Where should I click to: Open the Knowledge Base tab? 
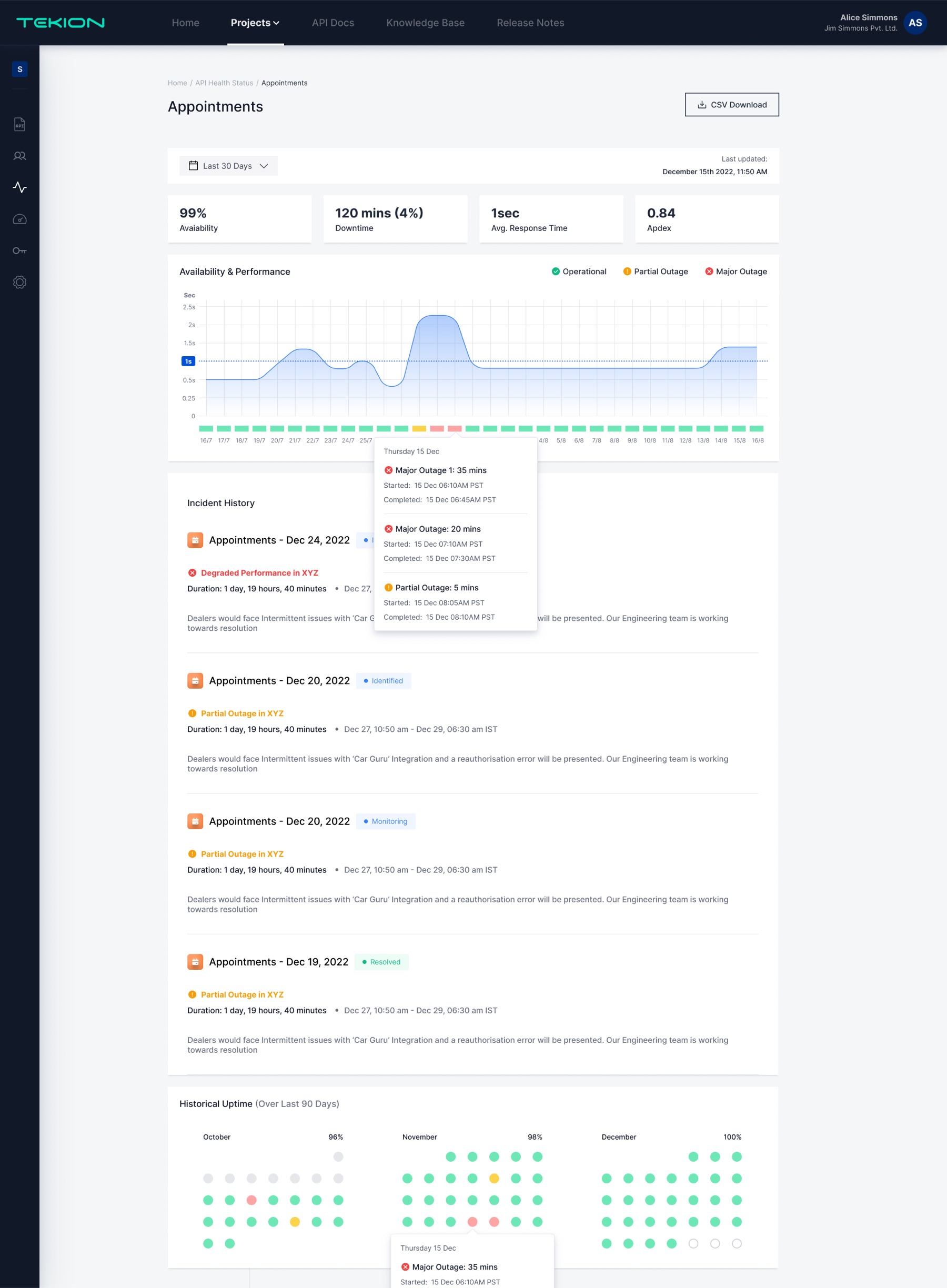425,23
